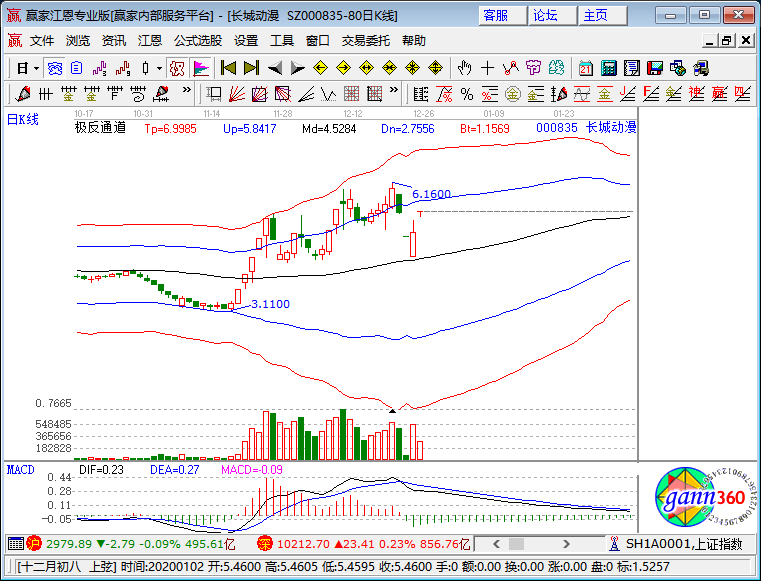
Task: Click the red 深 market badge
Action: coord(265,544)
